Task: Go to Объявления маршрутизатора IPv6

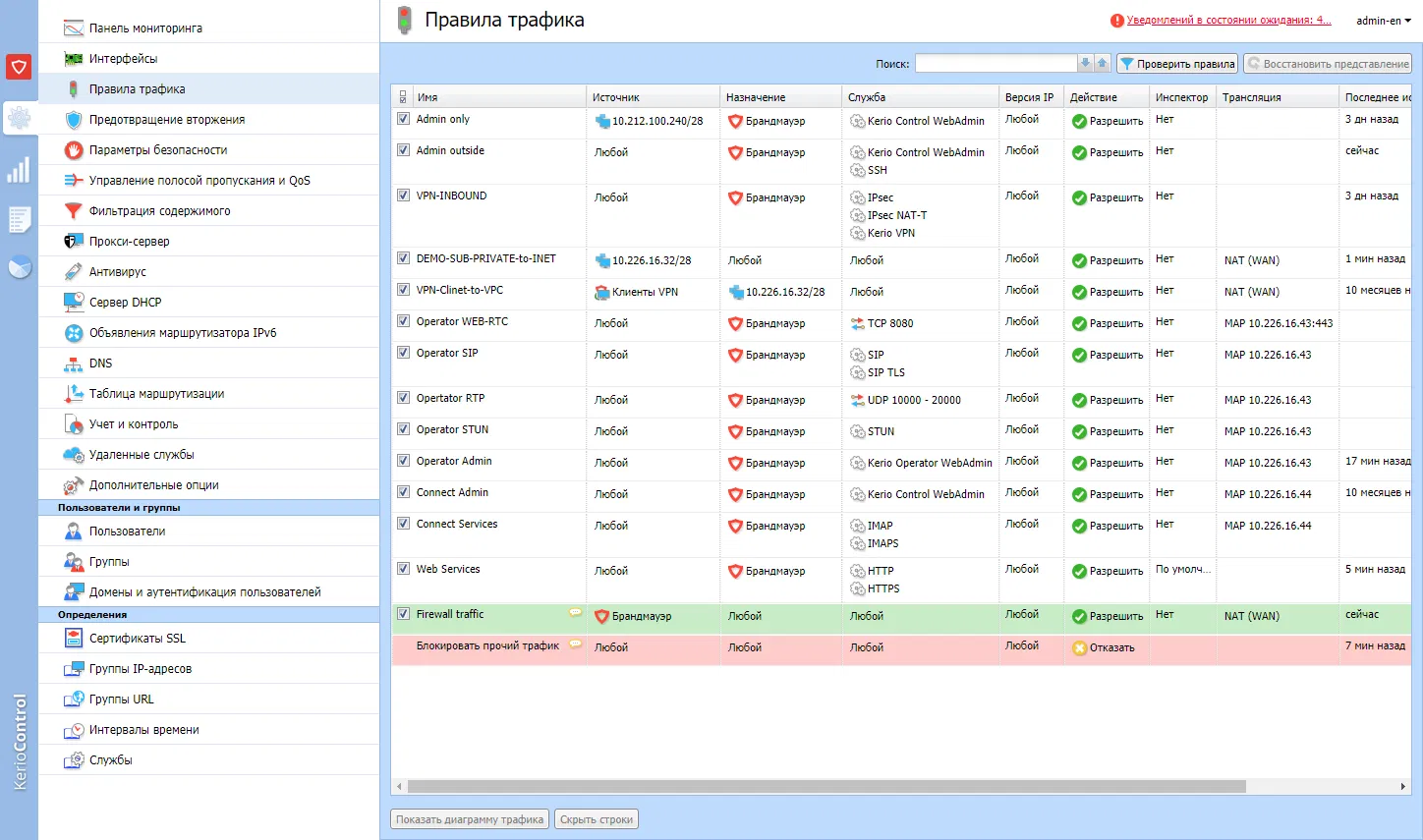Action: (208, 332)
